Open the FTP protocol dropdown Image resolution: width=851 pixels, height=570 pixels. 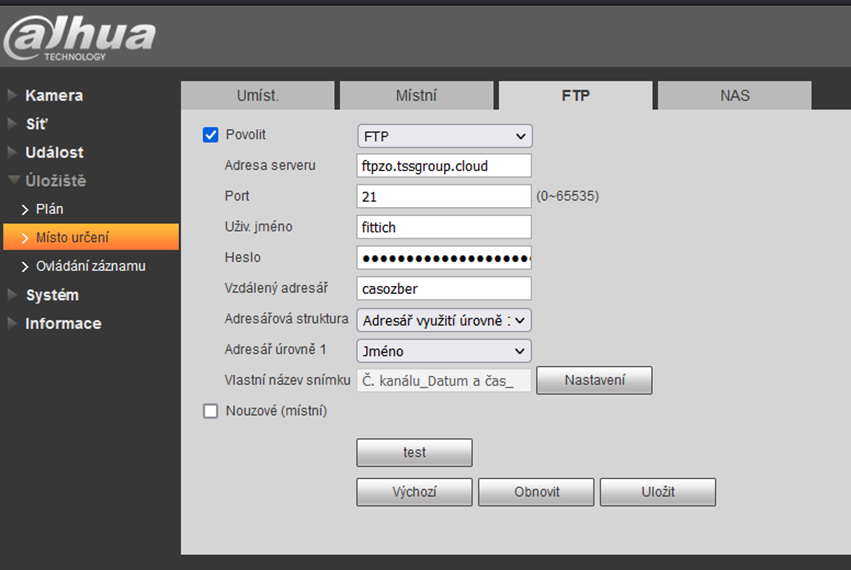click(444, 136)
